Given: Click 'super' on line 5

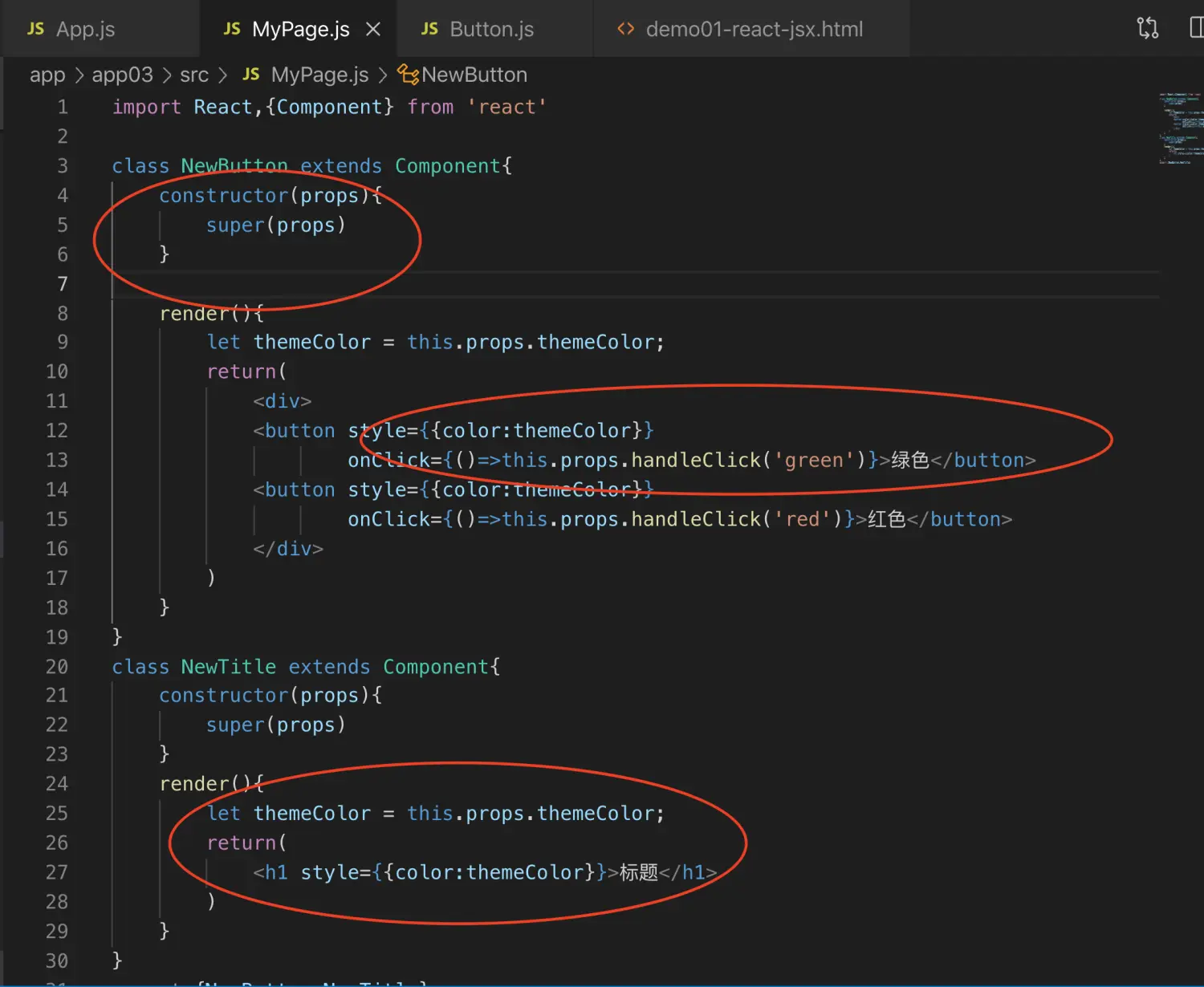Looking at the screenshot, I should (235, 225).
